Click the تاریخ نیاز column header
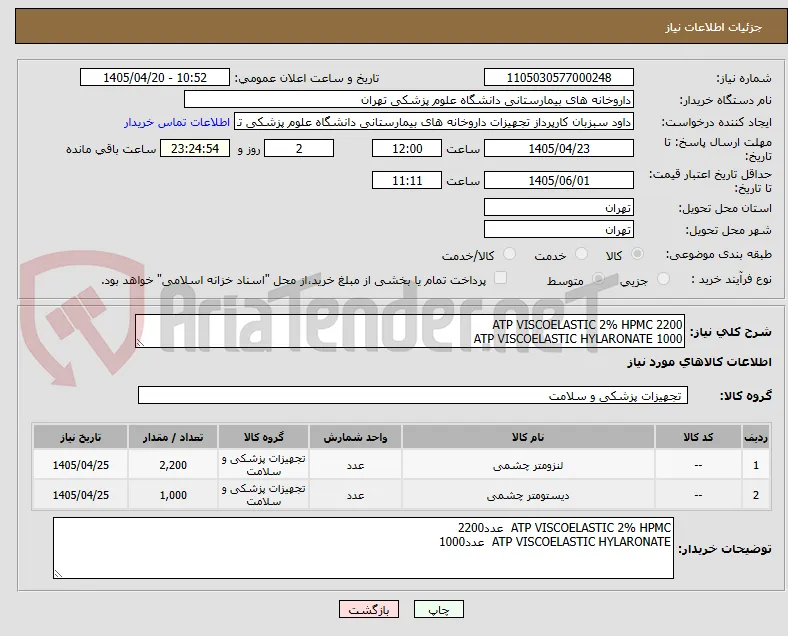788x636 pixels. 80,437
